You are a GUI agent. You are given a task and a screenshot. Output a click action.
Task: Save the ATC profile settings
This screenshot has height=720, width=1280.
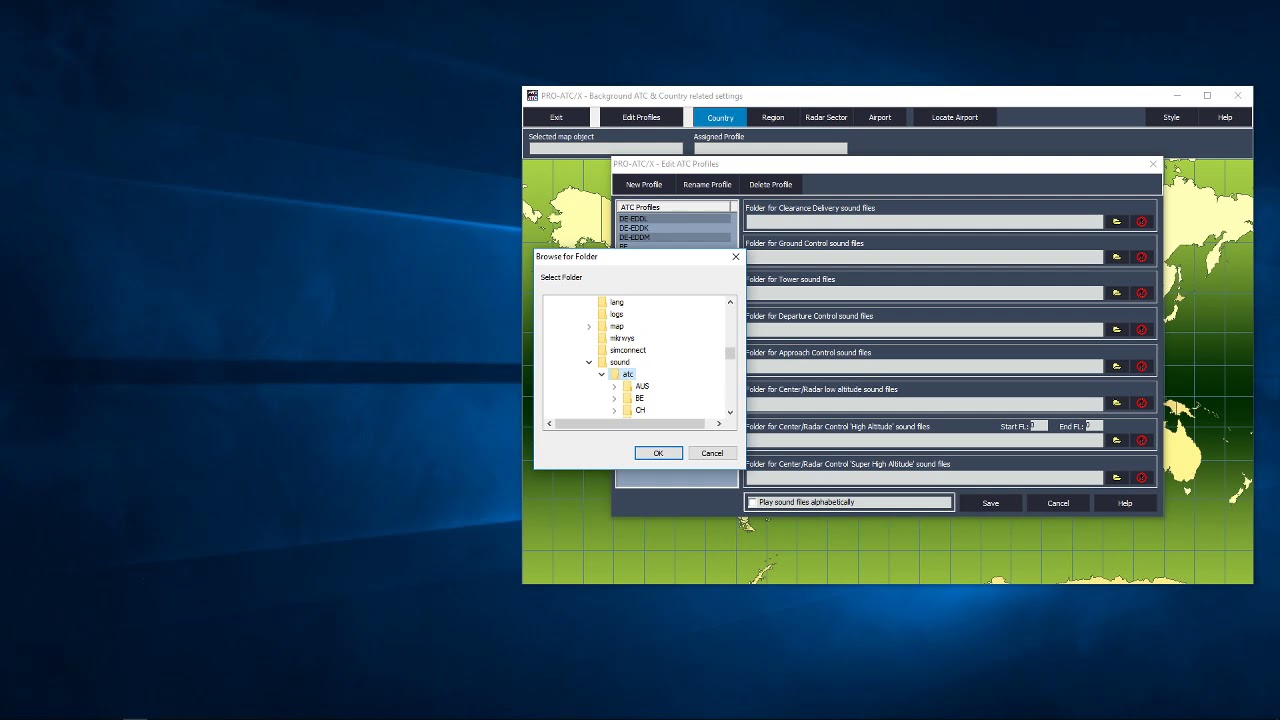[x=990, y=503]
